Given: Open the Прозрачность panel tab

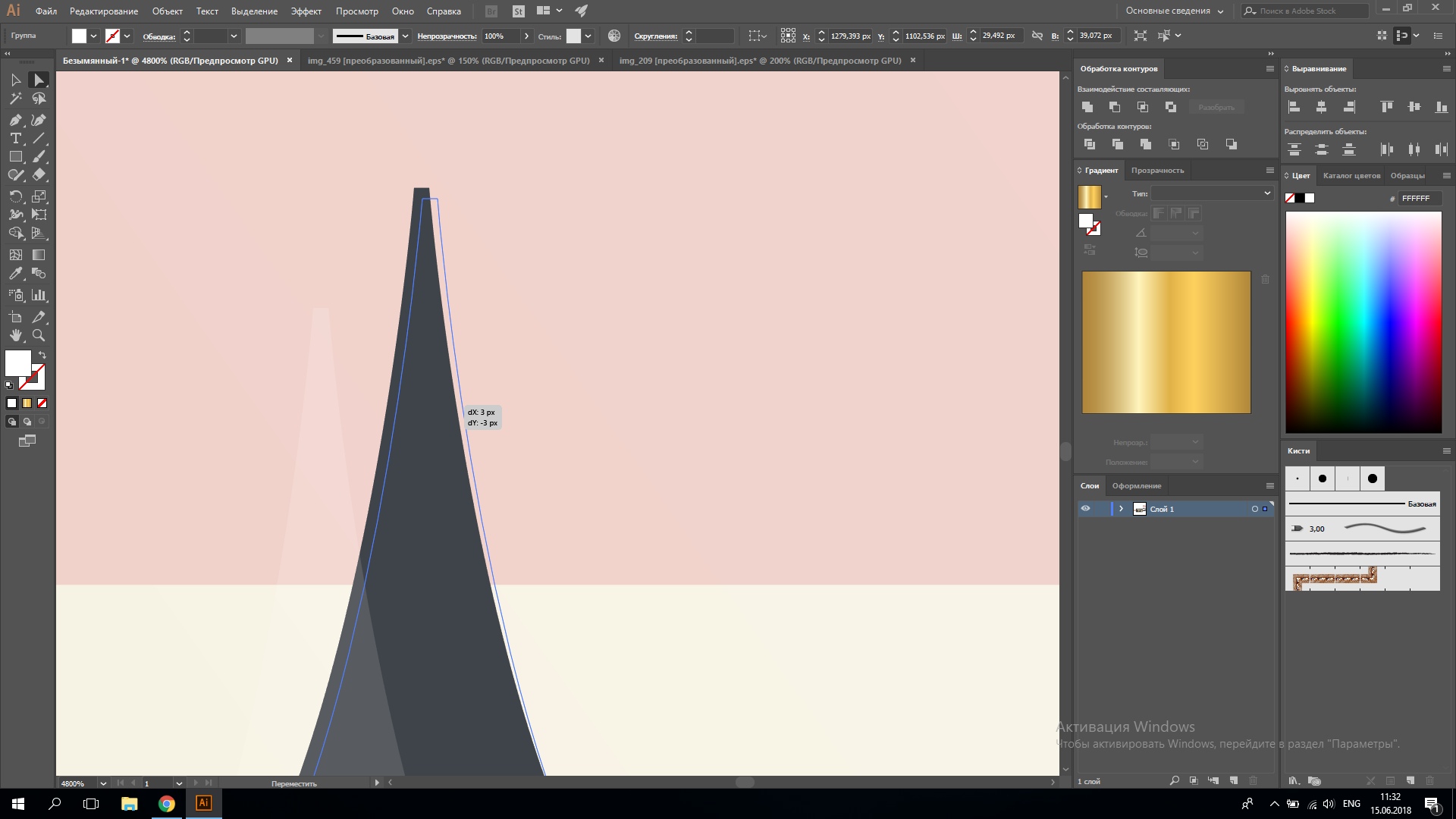Looking at the screenshot, I should click(1157, 170).
